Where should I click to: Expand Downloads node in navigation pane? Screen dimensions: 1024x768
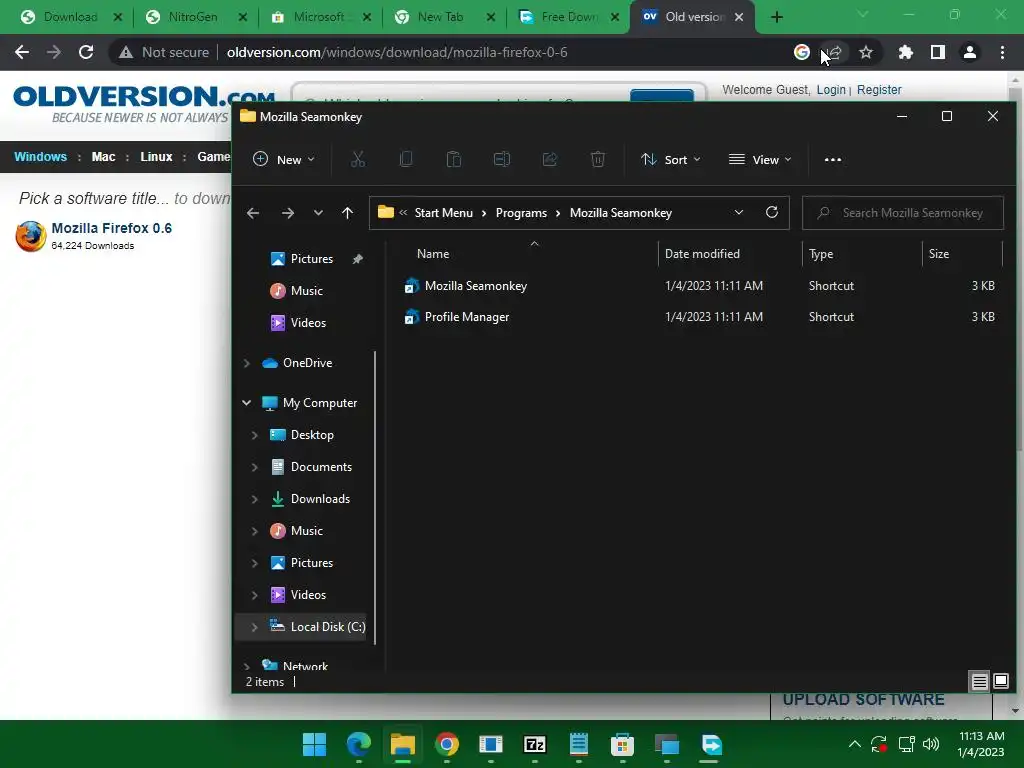(255, 499)
